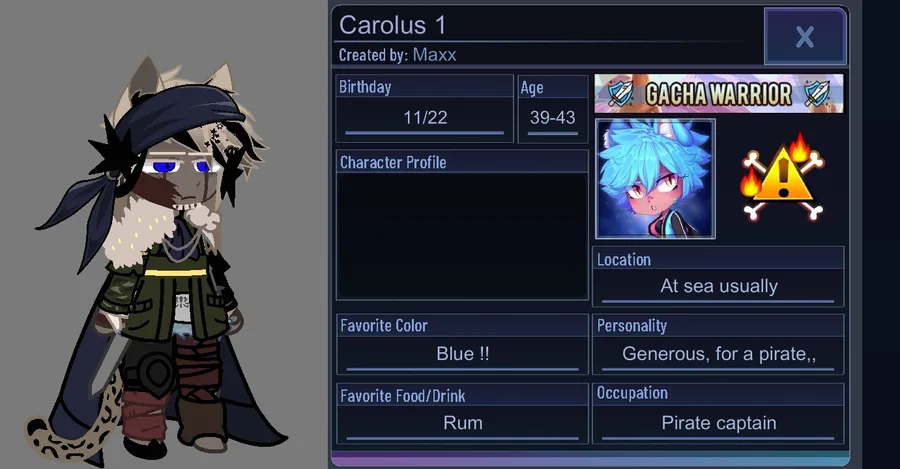Edit the Favorite Food/Drink field Rum
Screen dimensions: 900x469
(463, 423)
